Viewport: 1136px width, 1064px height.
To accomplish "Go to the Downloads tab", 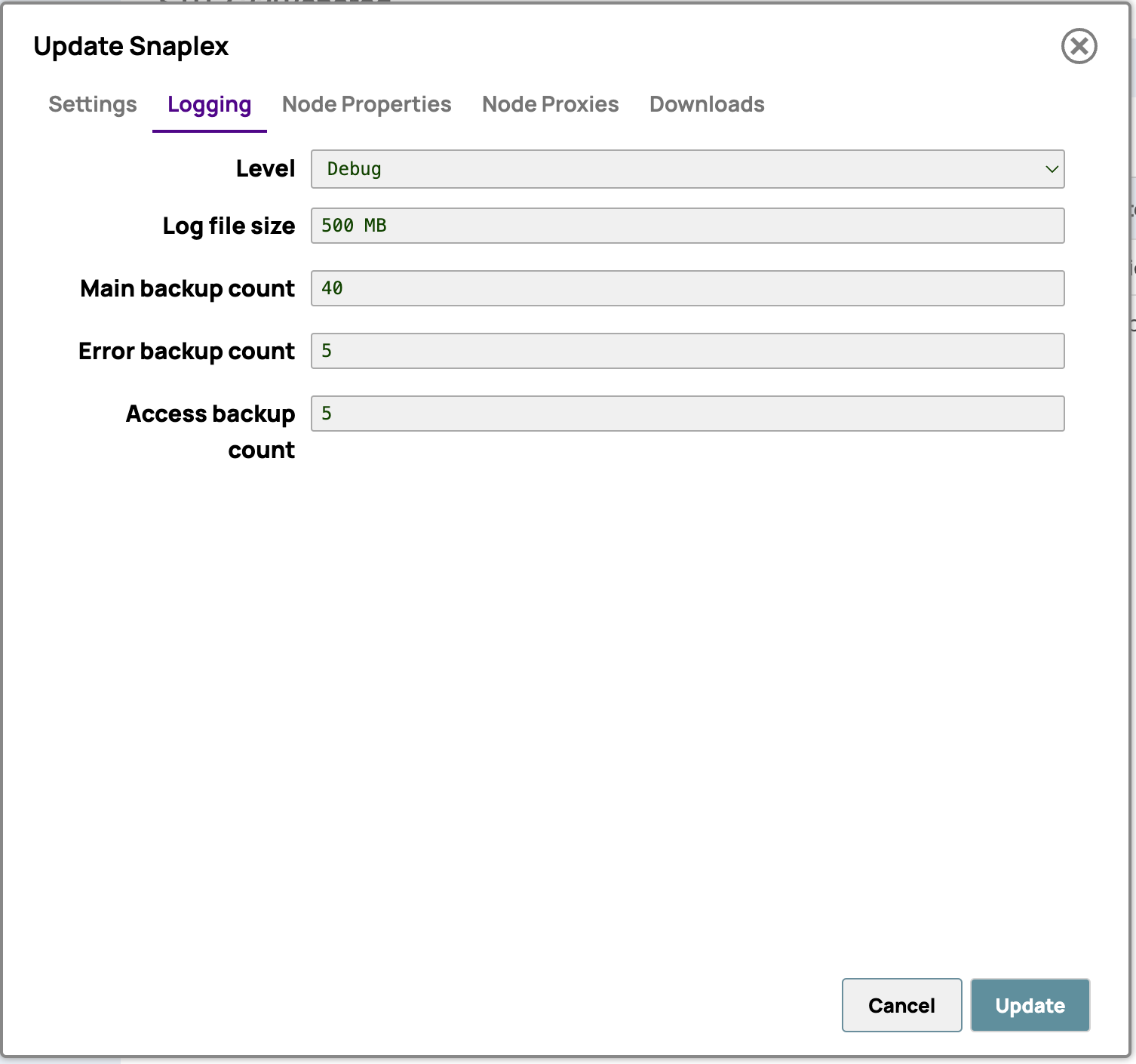I will point(706,104).
